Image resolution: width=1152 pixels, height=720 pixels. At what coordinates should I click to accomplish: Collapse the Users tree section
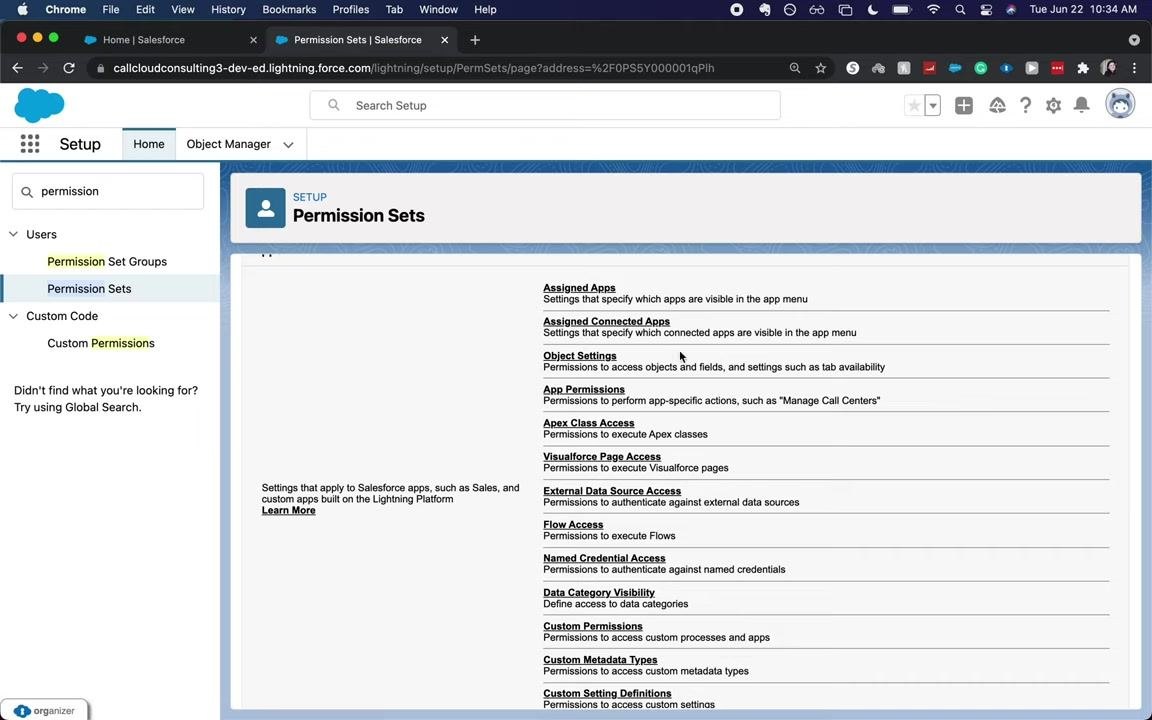click(x=13, y=234)
